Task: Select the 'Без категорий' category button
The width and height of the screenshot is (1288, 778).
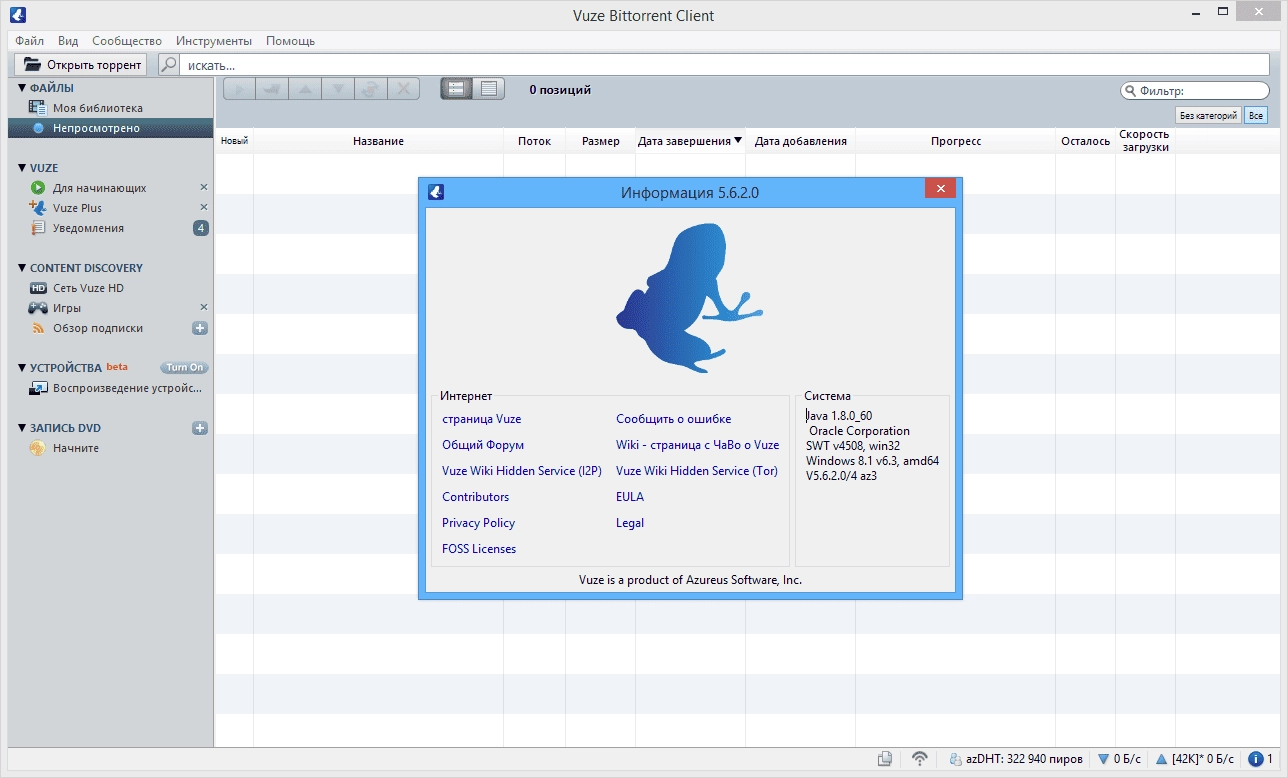Action: coord(1208,116)
